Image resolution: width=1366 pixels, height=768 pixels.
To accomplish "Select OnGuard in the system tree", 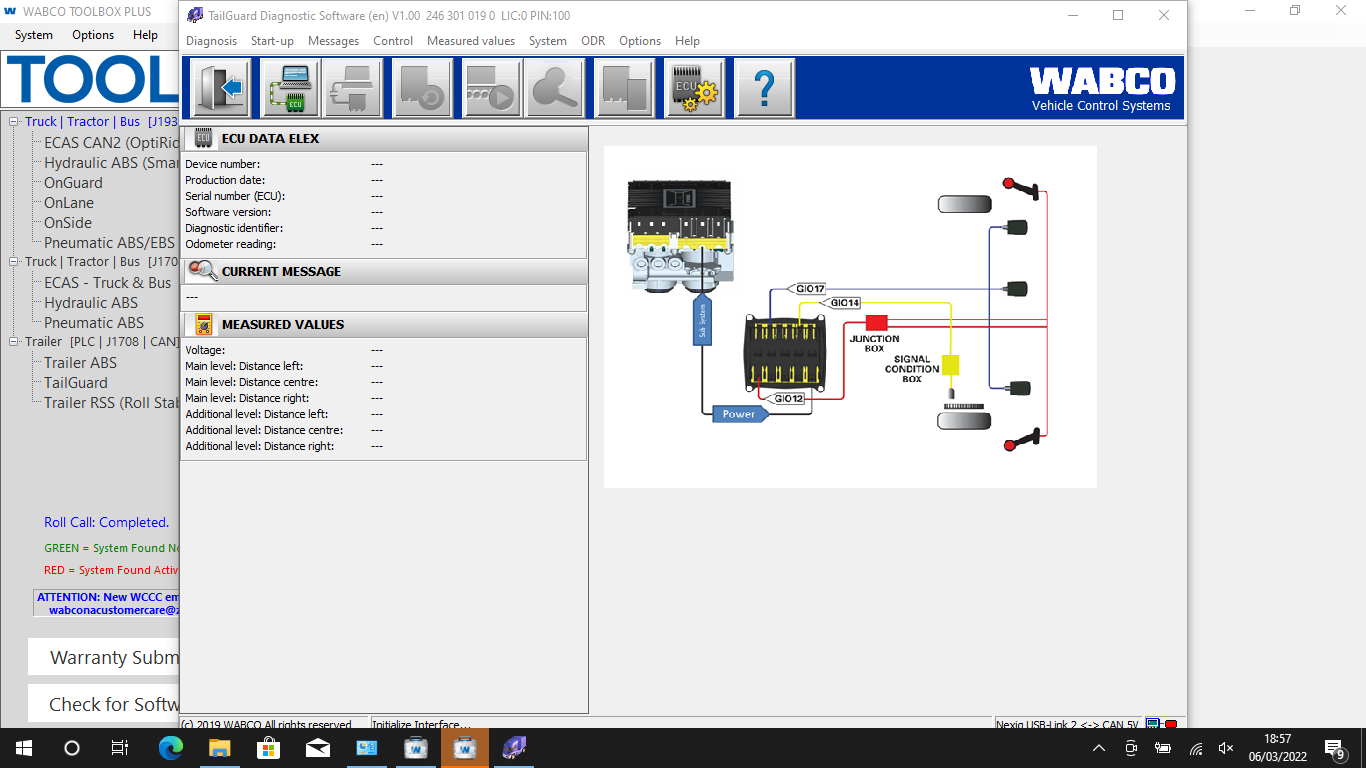I will (73, 183).
